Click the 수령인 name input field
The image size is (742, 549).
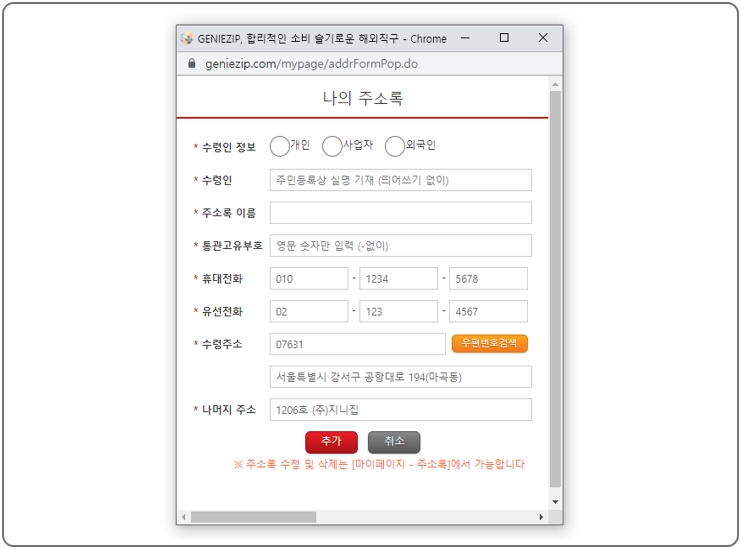coord(400,180)
